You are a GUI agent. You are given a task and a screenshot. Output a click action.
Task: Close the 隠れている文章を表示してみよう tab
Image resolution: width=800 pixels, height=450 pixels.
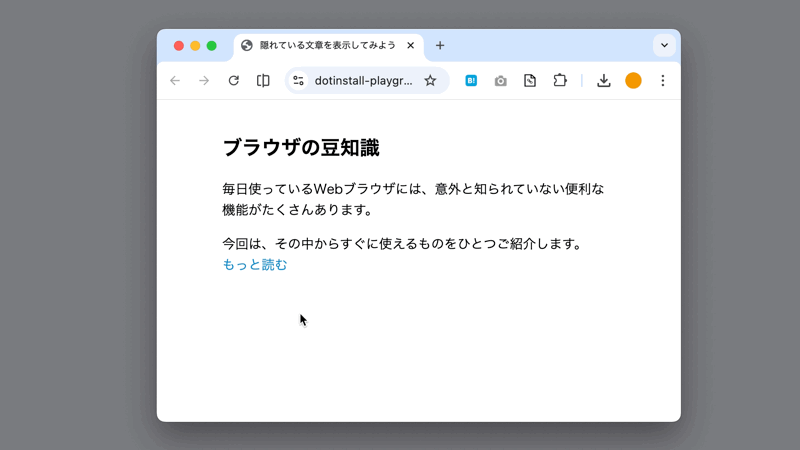click(411, 45)
